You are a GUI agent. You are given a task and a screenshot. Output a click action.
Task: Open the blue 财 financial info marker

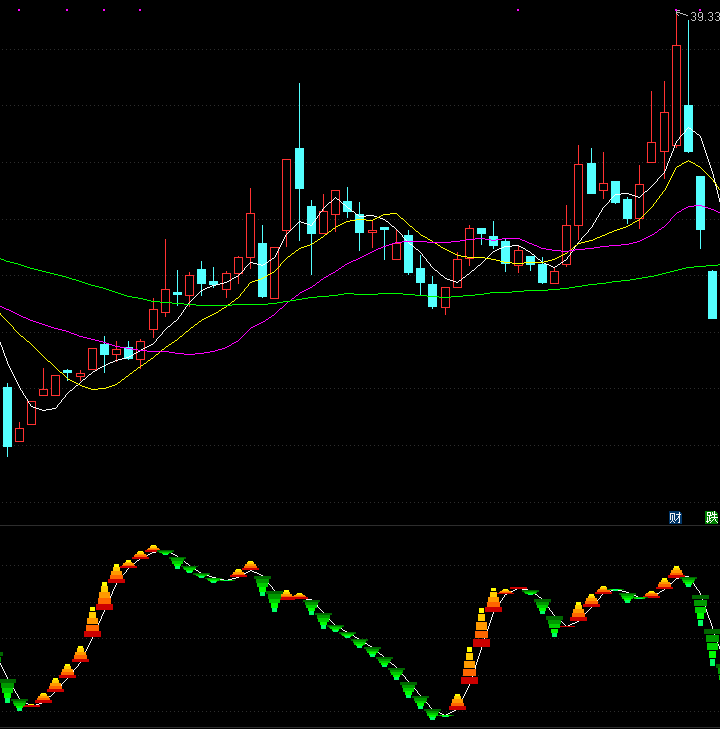tap(675, 517)
